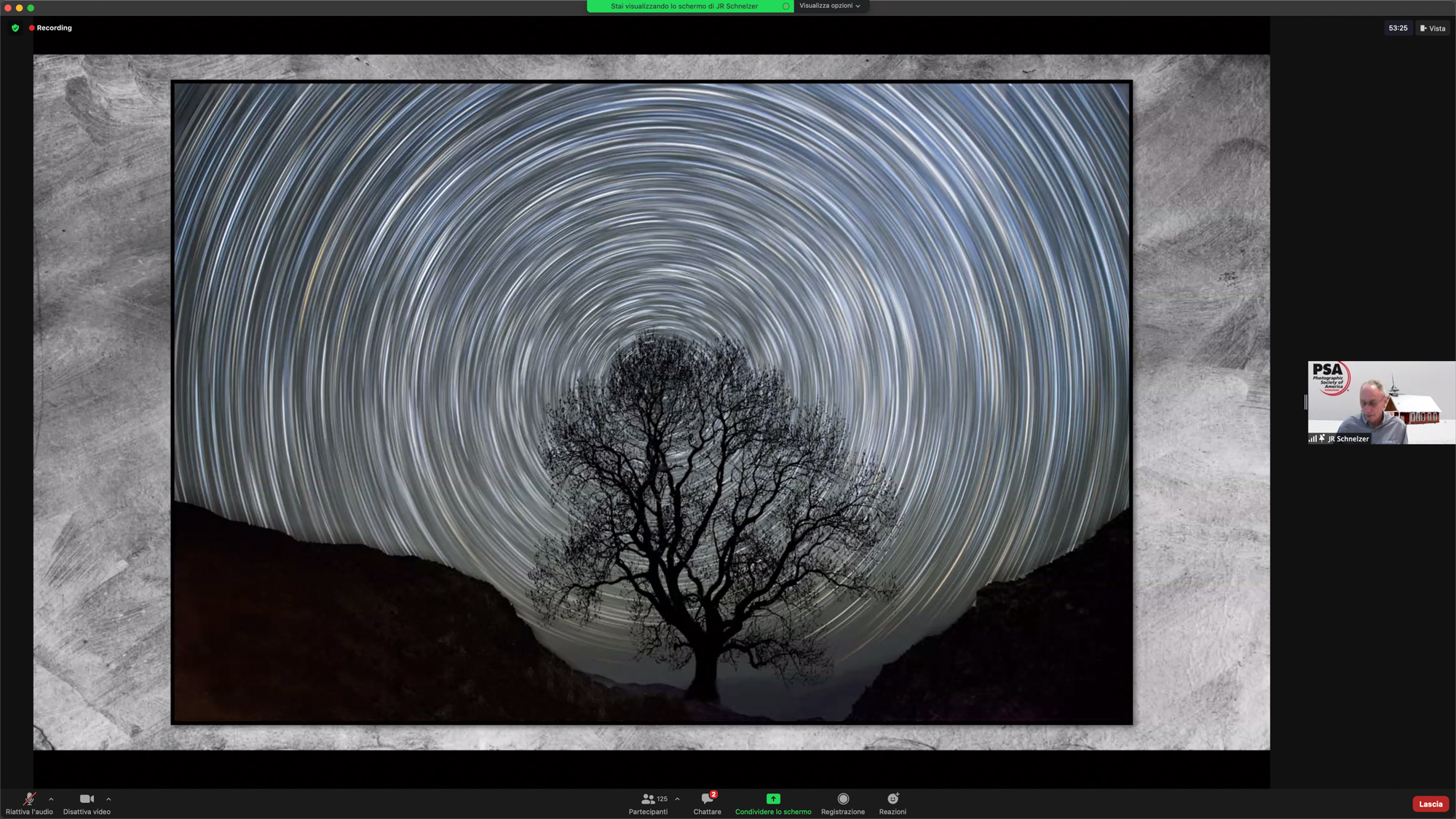Screen dimensions: 1456x819
Task: Open the Partecipanti panel
Action: (648, 804)
